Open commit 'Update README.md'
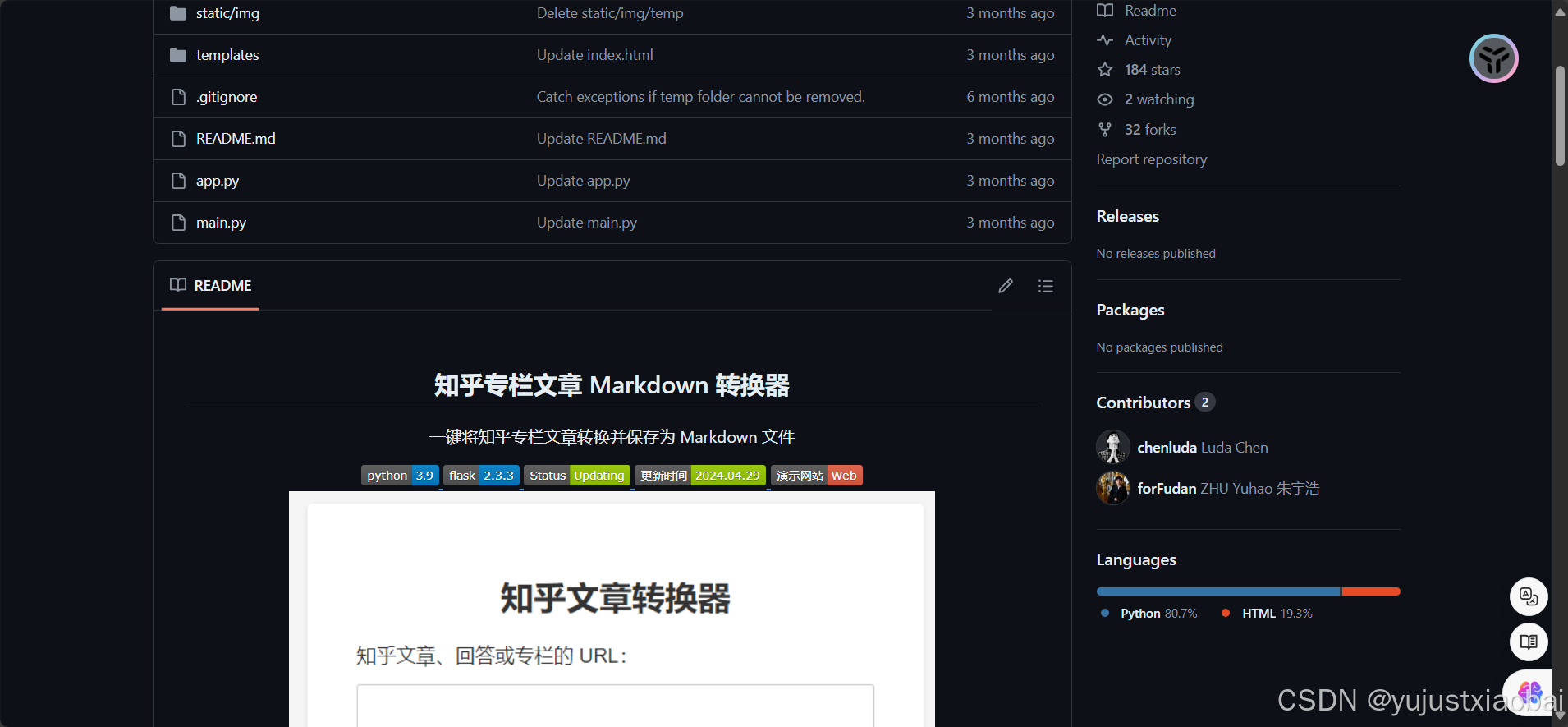Viewport: 1568px width, 727px height. coord(602,139)
